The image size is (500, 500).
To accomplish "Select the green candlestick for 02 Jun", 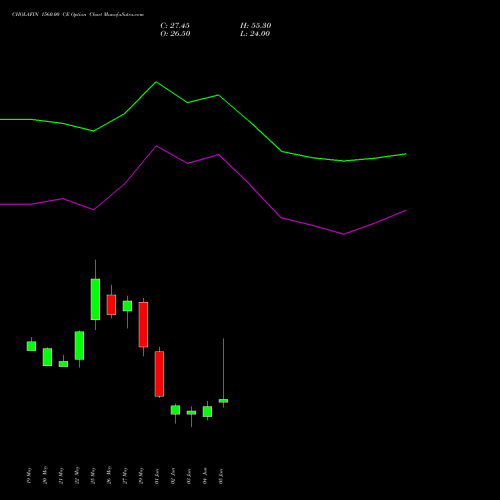I will (x=175, y=410).
